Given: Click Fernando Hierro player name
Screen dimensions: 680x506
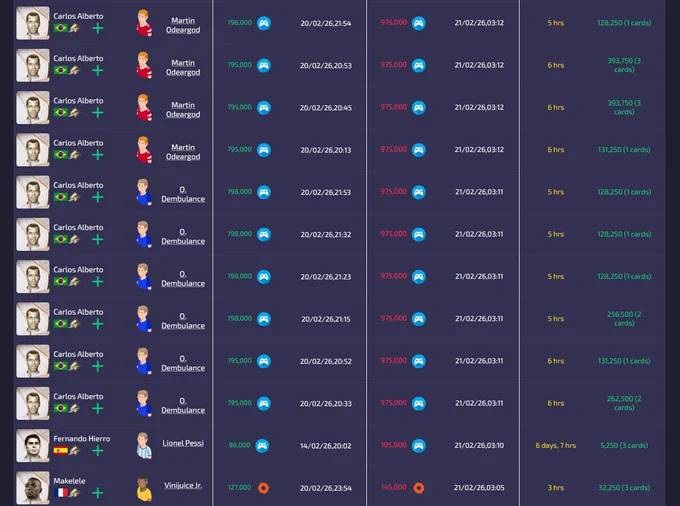Looking at the screenshot, I should coord(82,439).
